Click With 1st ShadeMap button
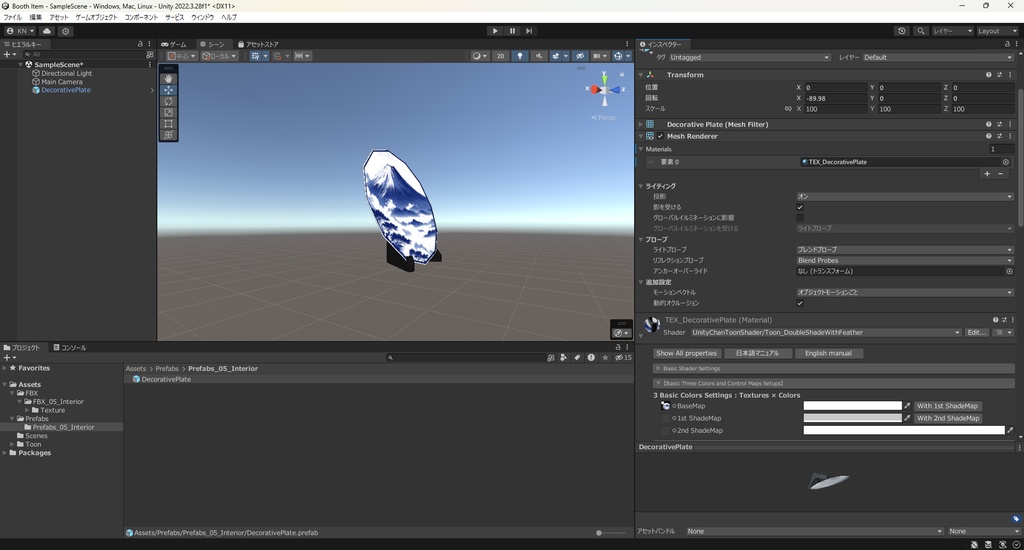This screenshot has height=550, width=1024. point(948,406)
